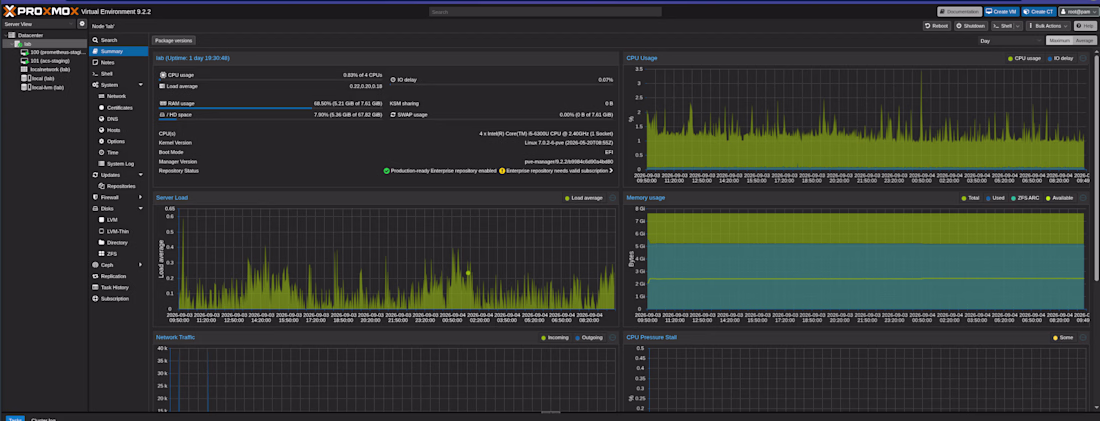Click the Create CT button
The width and height of the screenshot is (1100, 421).
pos(1039,11)
